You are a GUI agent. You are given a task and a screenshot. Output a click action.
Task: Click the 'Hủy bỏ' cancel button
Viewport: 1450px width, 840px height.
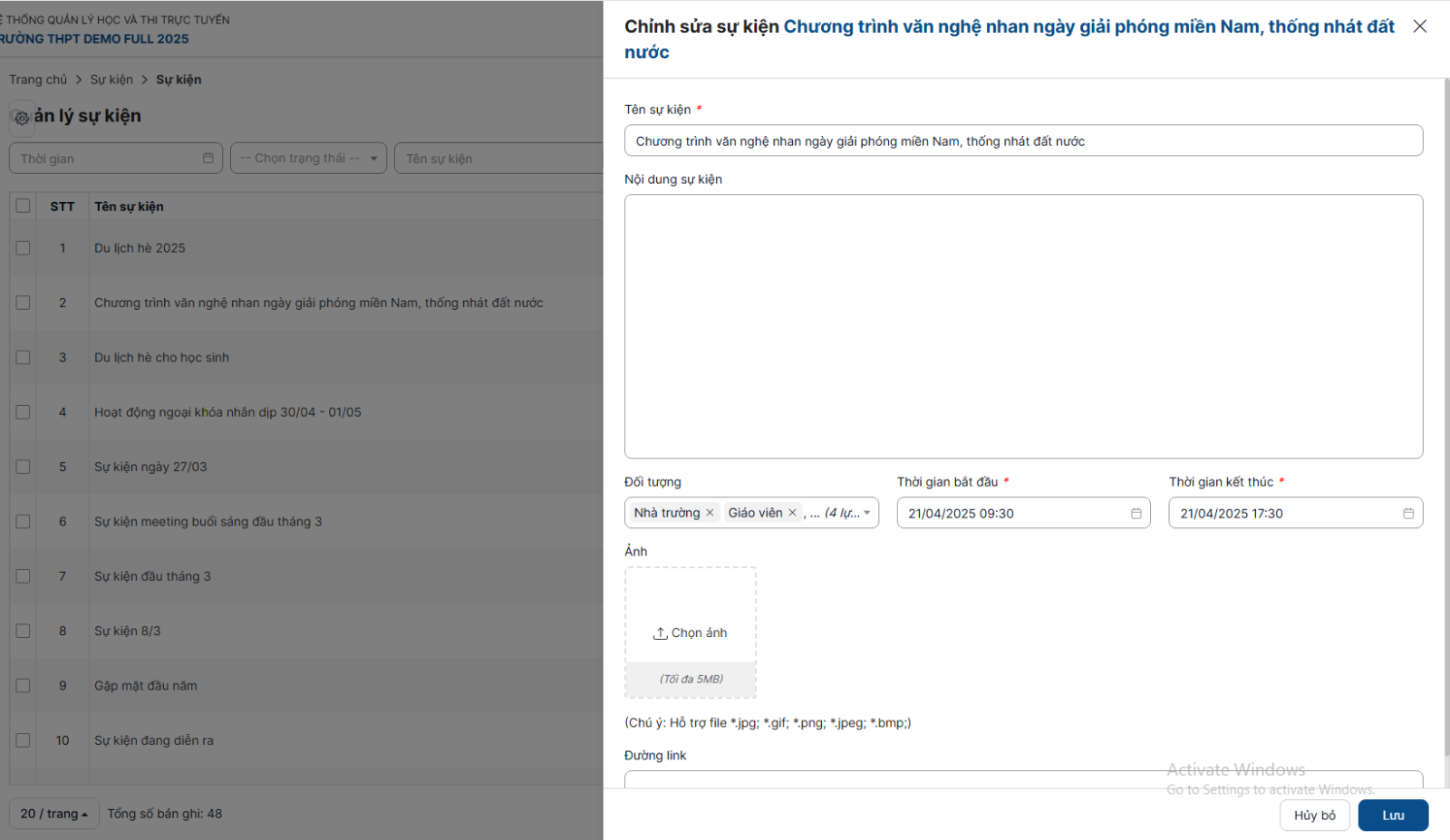click(x=1314, y=816)
